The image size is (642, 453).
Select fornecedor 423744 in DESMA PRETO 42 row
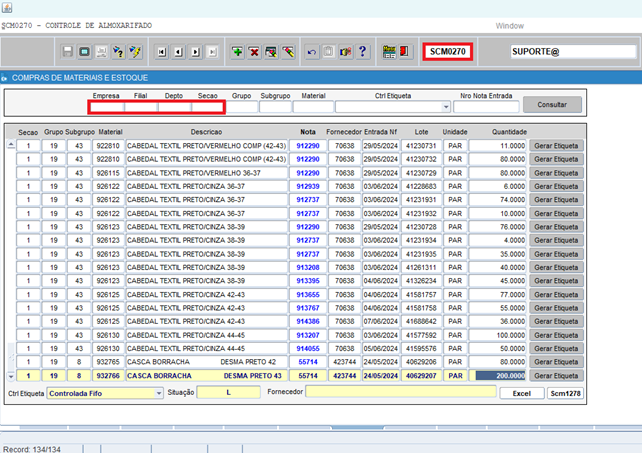tap(344, 362)
